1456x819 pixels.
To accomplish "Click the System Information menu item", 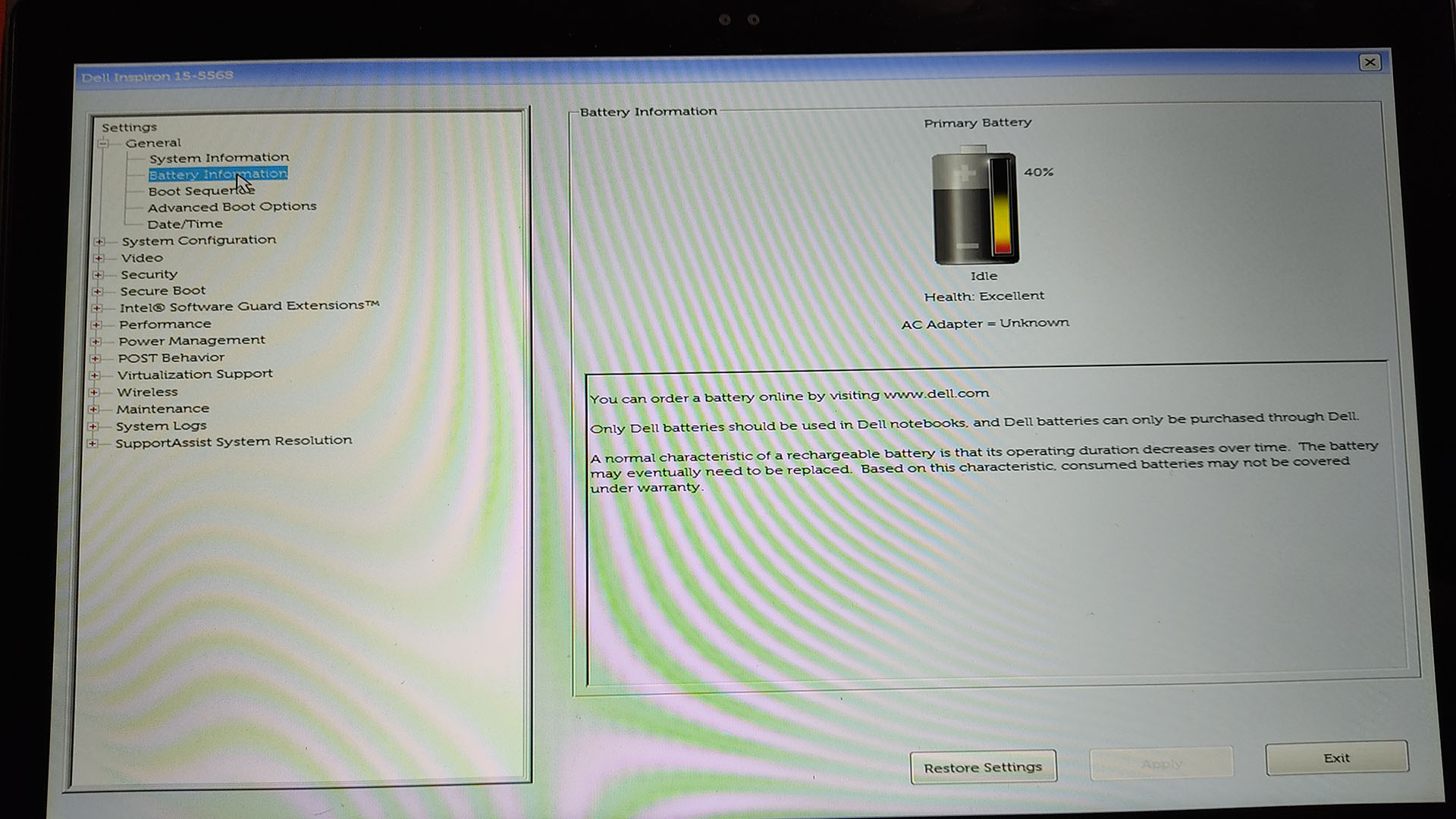I will pyautogui.click(x=219, y=157).
